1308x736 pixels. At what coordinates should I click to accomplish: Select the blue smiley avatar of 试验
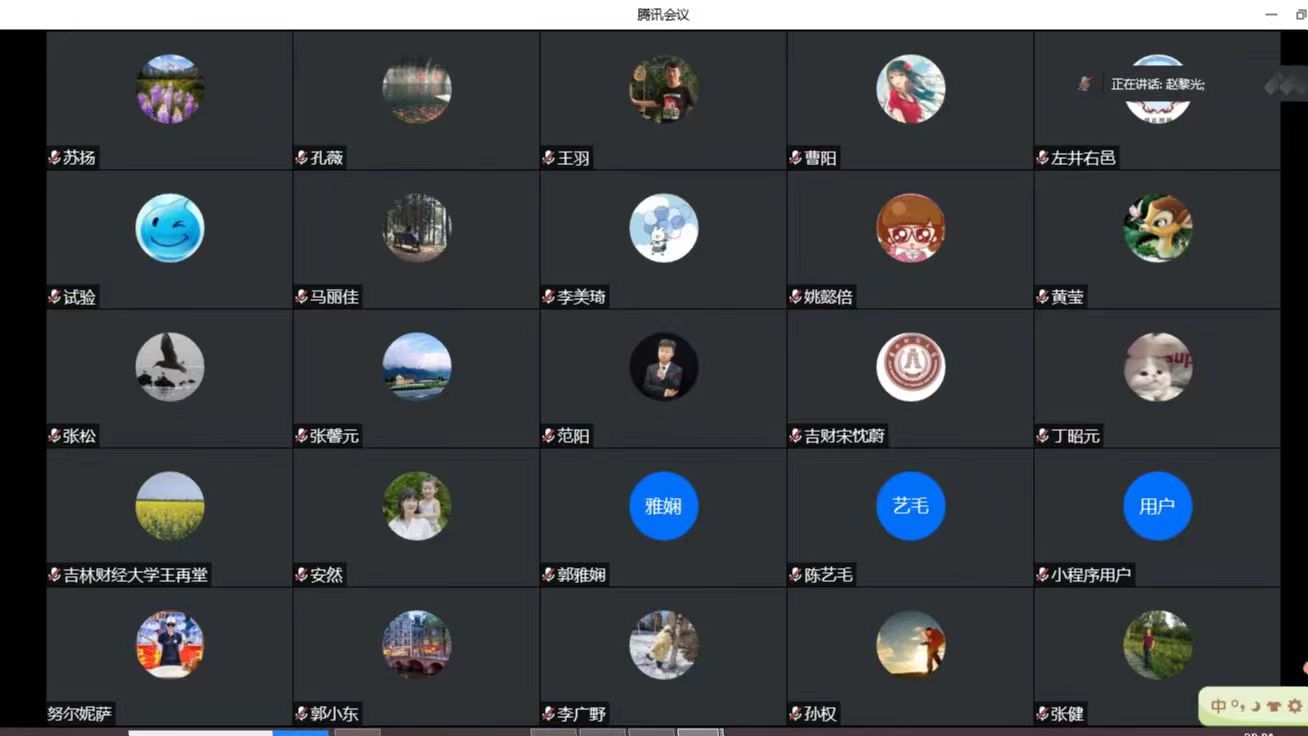170,228
